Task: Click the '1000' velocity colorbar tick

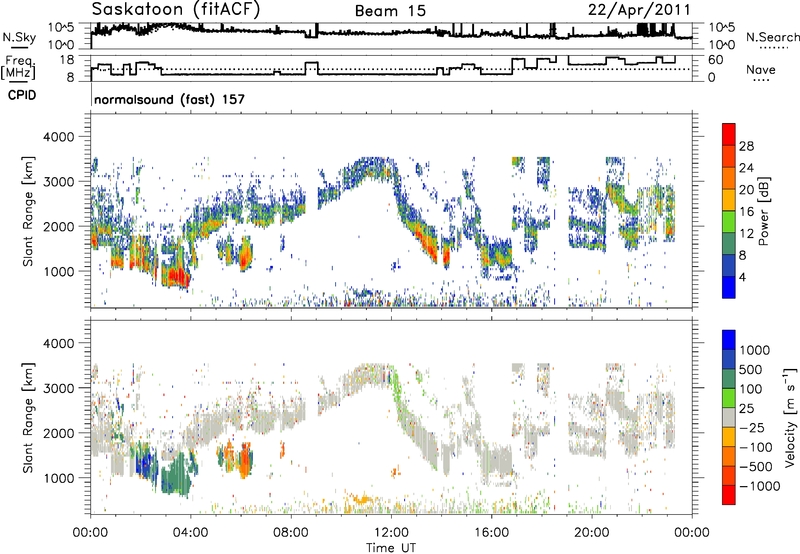Action: (x=754, y=350)
